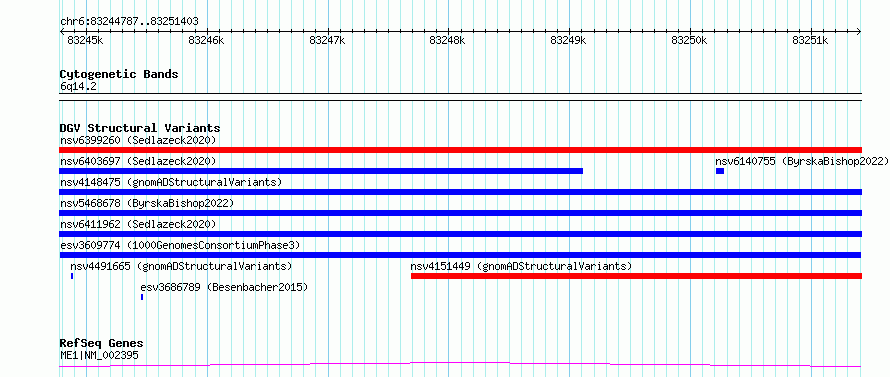Viewport: 890px width, 377px height.
Task: Select the nsv6411962 (Sedlazeck2020) label
Action: pyautogui.click(x=138, y=224)
